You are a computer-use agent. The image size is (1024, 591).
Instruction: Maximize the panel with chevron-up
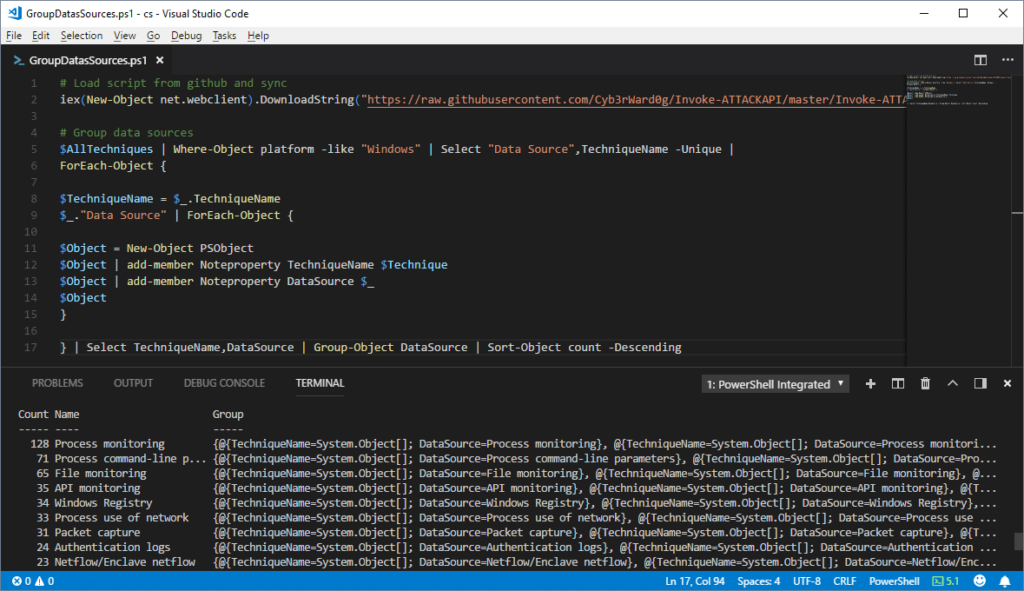(x=952, y=383)
